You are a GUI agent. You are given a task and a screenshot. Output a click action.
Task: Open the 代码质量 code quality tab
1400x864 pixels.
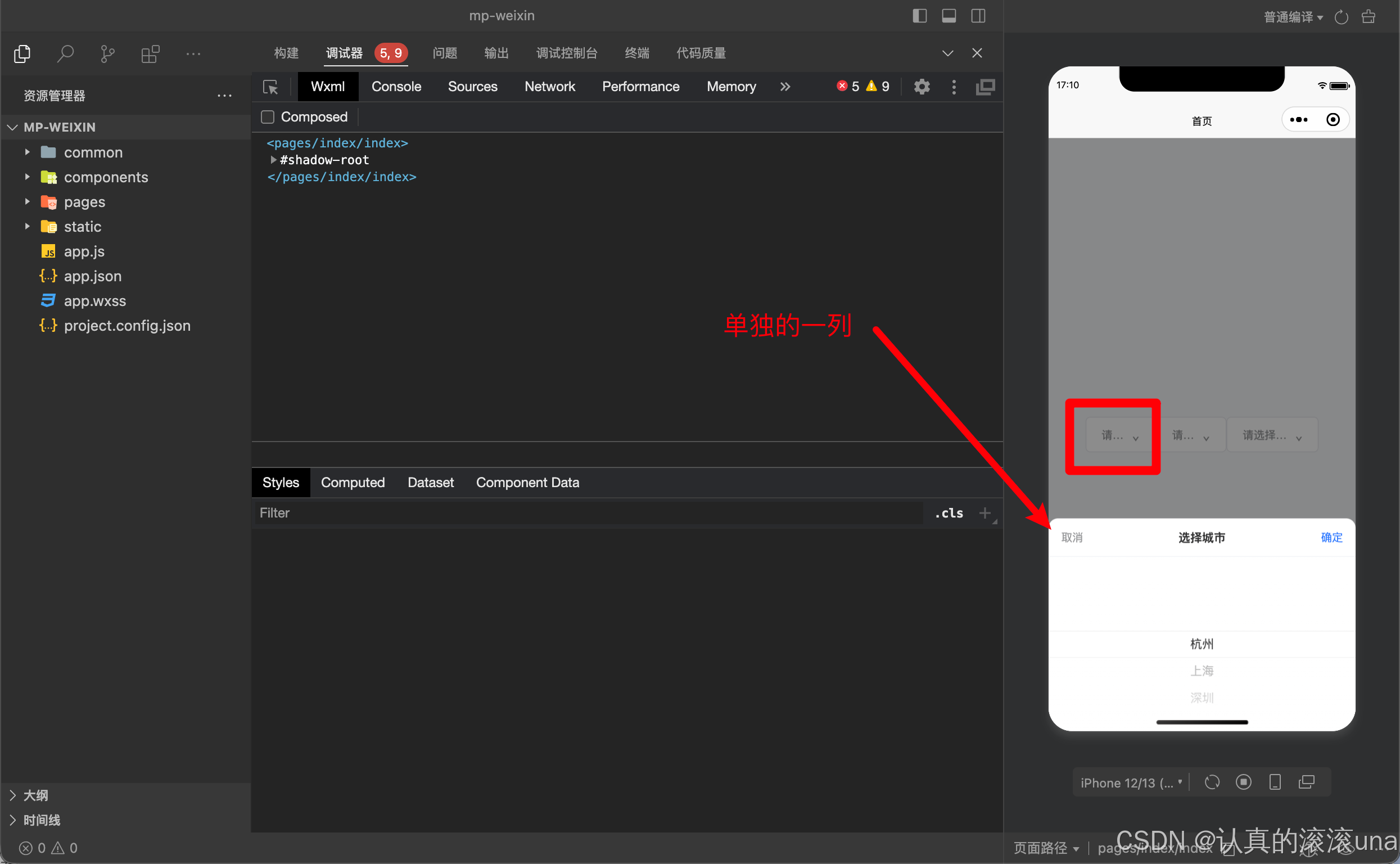701,53
